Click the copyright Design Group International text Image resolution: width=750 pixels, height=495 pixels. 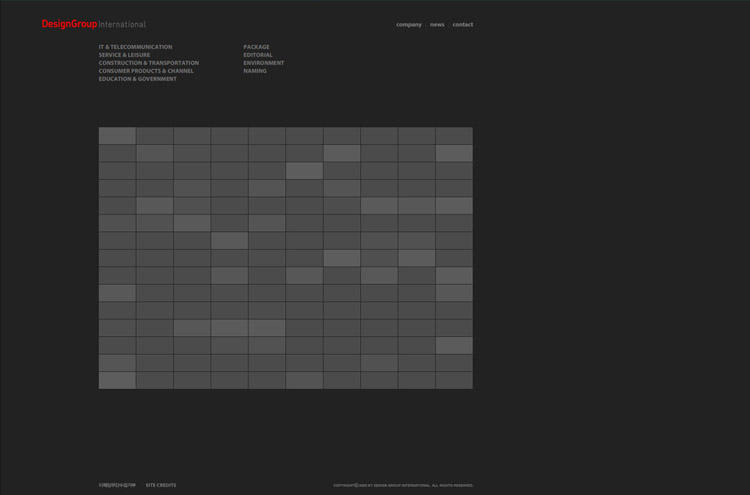tap(403, 485)
